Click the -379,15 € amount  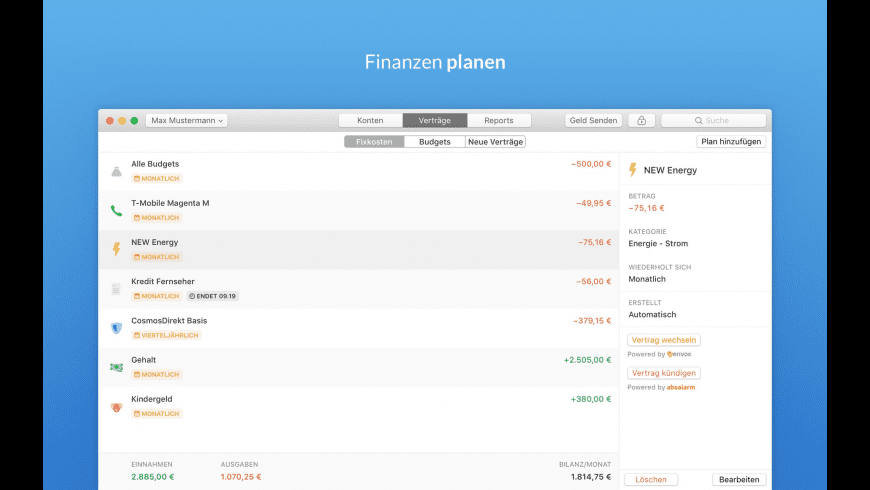pos(591,321)
